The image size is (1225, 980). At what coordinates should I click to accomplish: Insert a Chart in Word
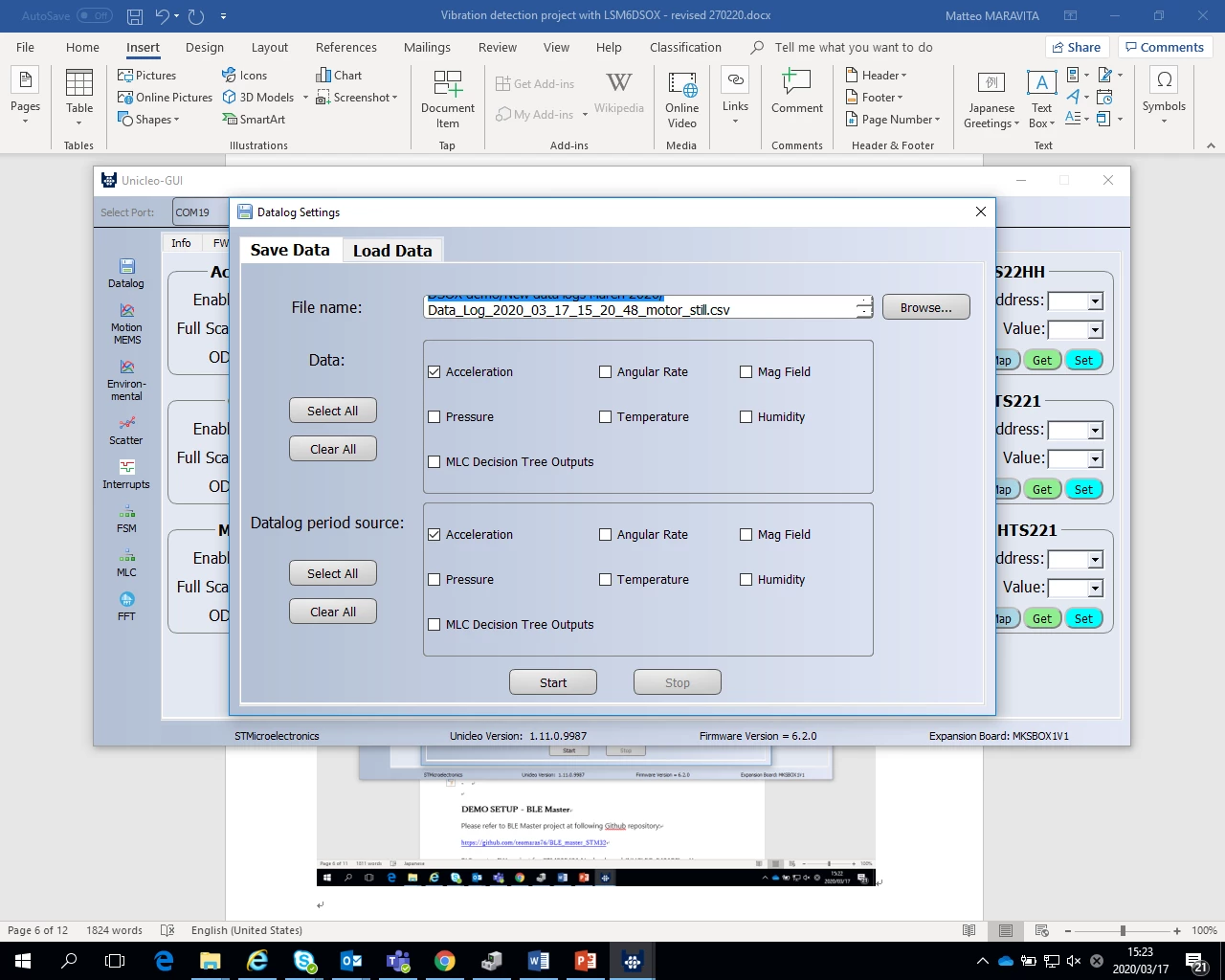pos(339,75)
